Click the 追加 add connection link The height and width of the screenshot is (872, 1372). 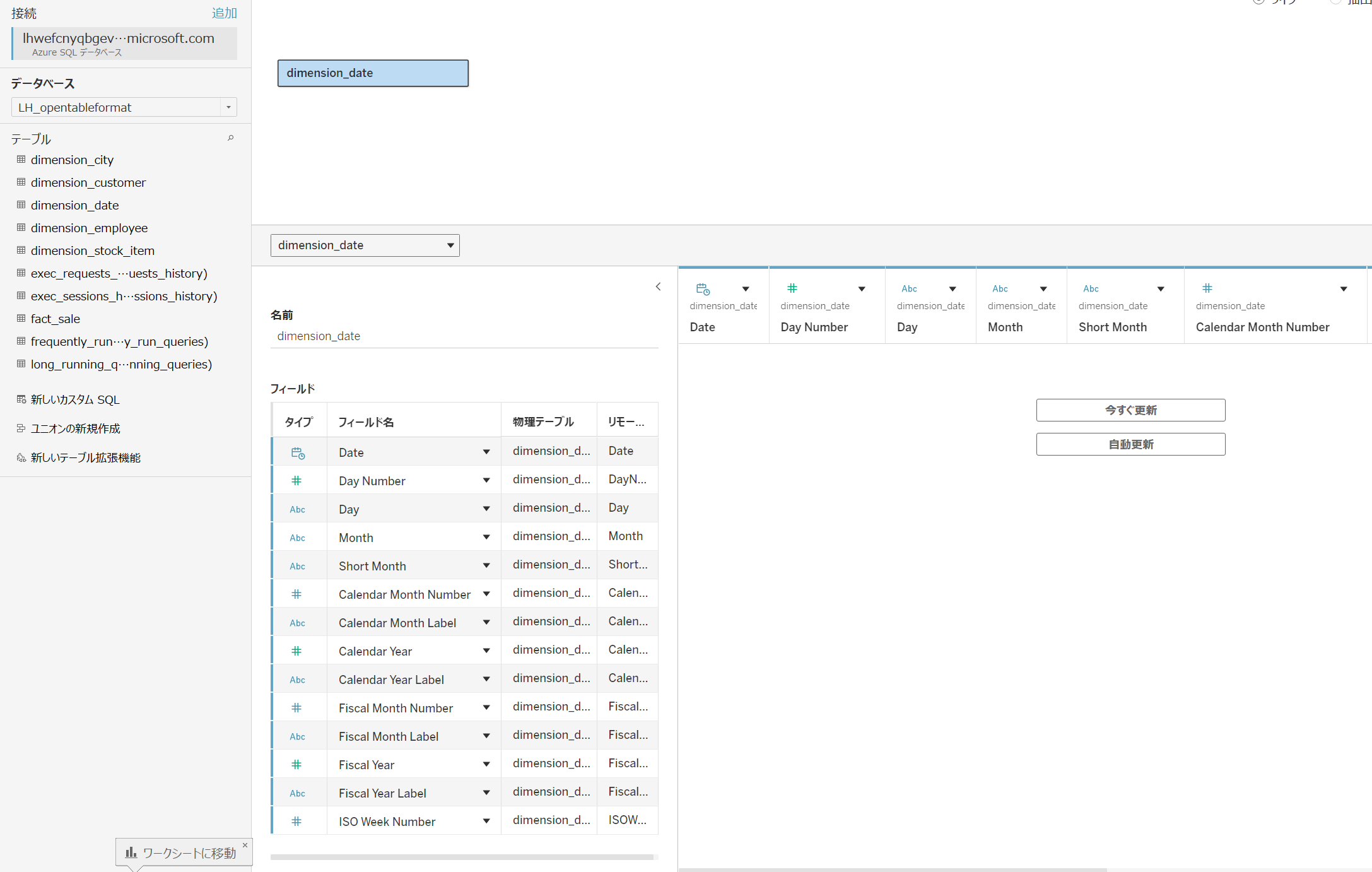click(224, 13)
